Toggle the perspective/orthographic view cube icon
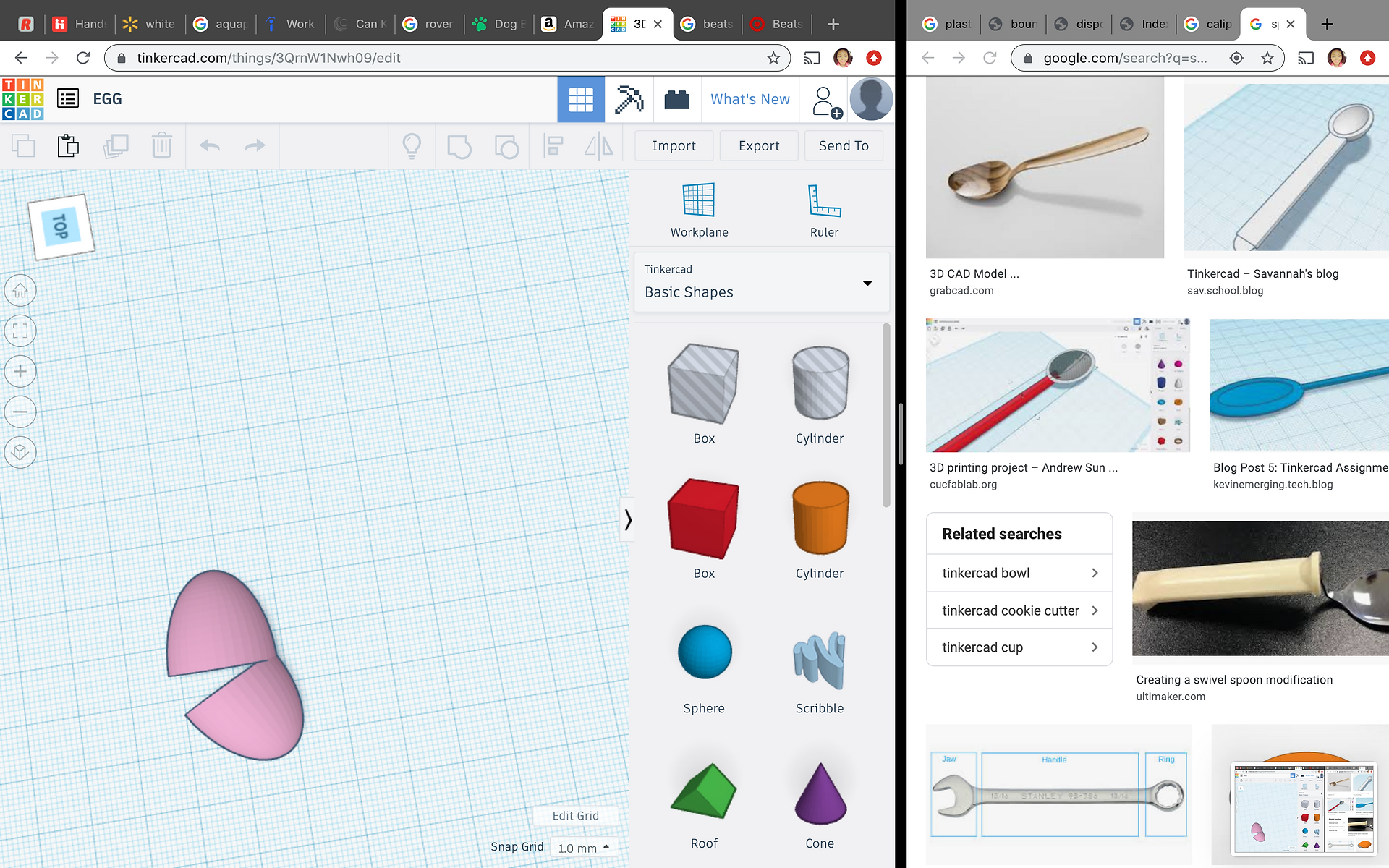 click(x=20, y=453)
